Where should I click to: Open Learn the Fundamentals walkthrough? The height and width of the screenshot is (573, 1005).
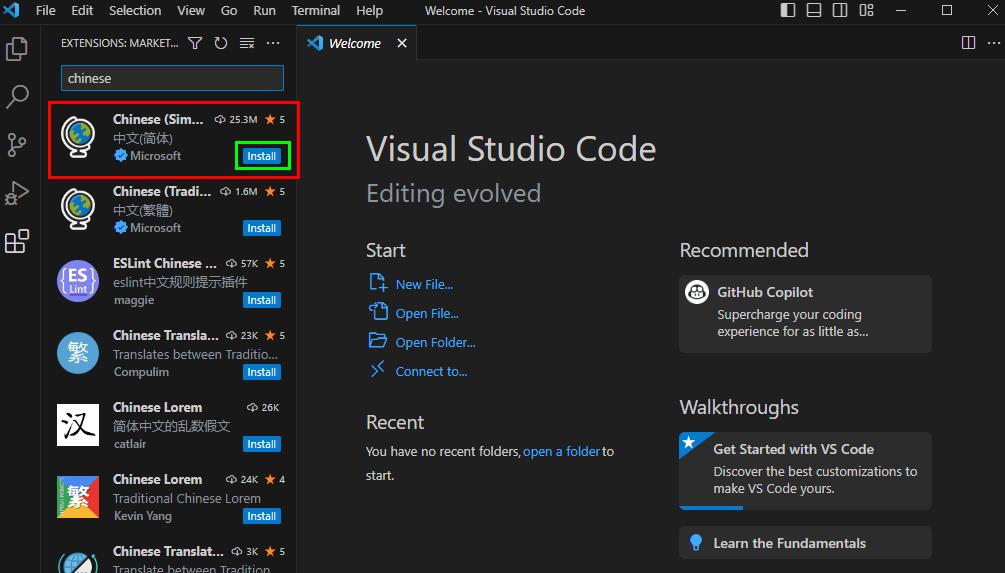805,543
